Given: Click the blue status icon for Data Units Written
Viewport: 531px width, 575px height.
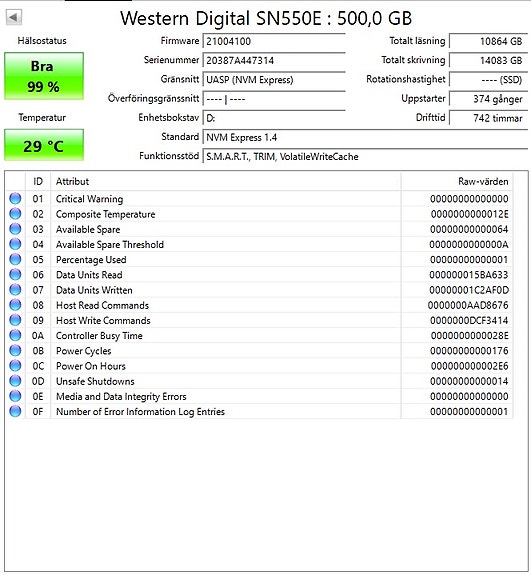Looking at the screenshot, I should (15, 290).
